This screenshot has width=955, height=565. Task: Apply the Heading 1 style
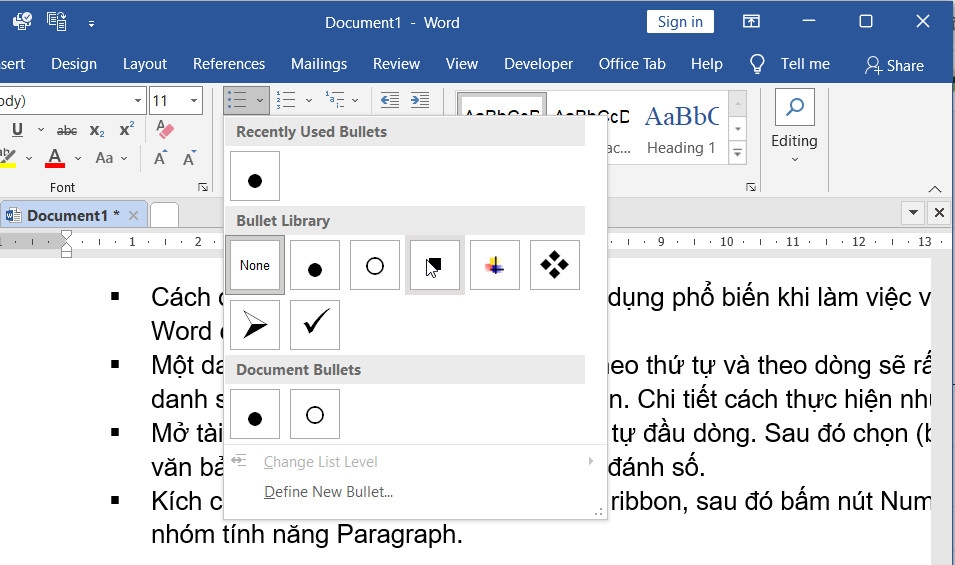click(682, 128)
